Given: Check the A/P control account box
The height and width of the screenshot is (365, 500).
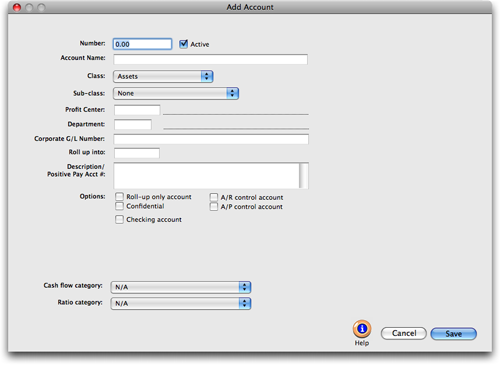Looking at the screenshot, I should coord(214,207).
